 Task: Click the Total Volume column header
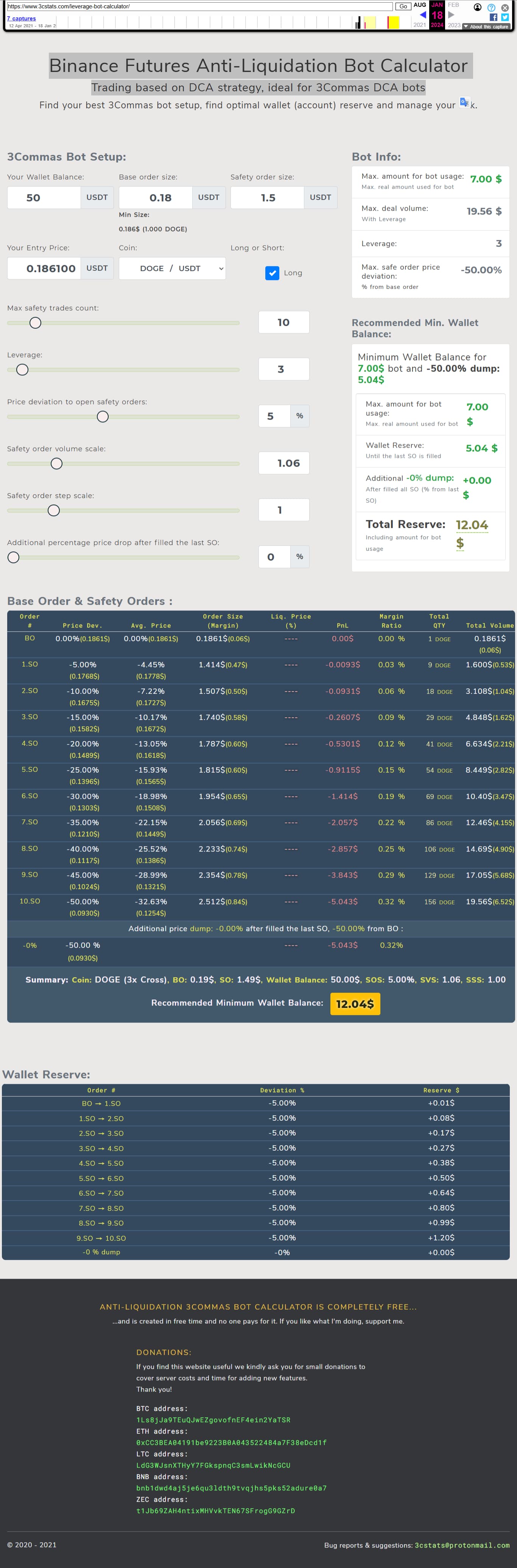click(490, 625)
